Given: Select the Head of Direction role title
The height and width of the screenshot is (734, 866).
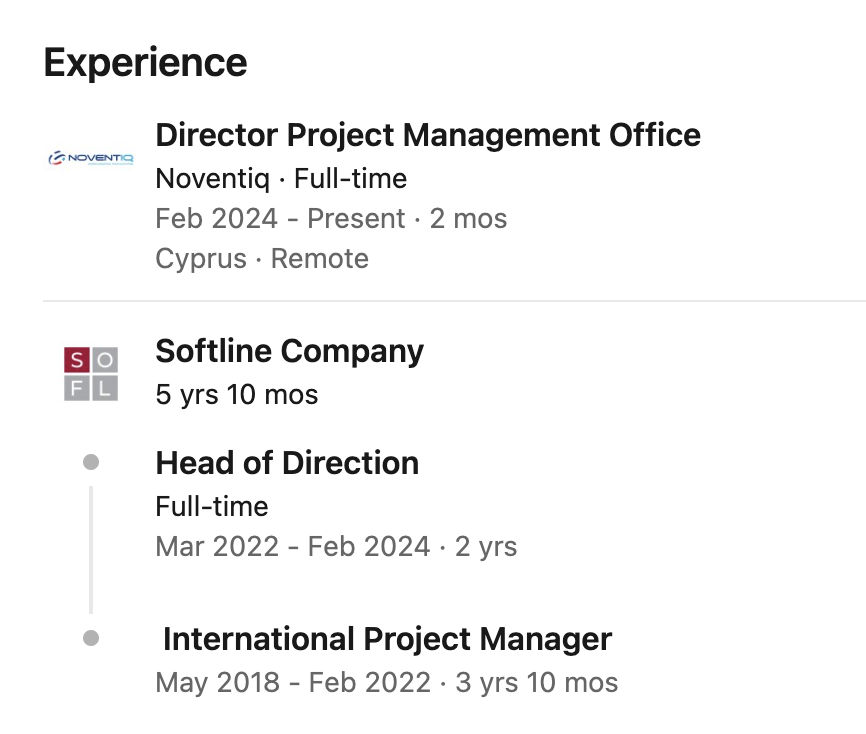Looking at the screenshot, I should point(287,463).
